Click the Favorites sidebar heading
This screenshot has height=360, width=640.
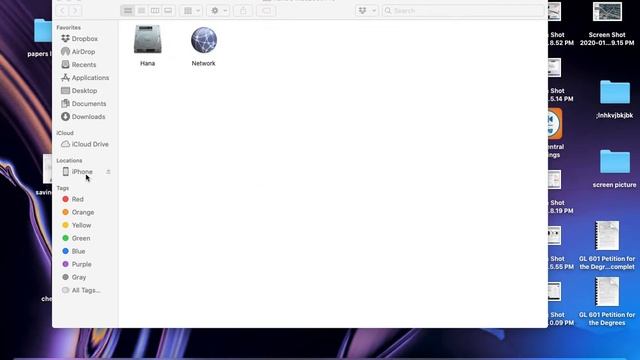tap(68, 28)
